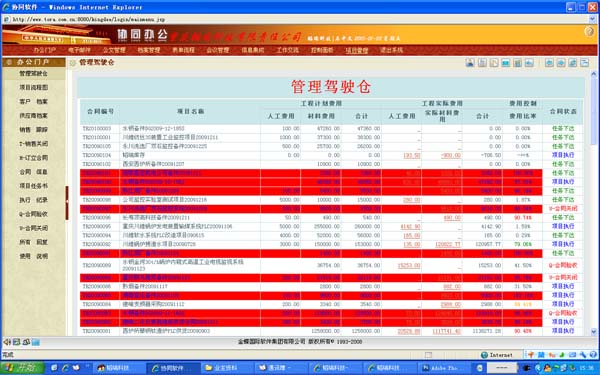This screenshot has height=375, width=600.
Task: Open 管理驾驶仓 in the sidebar
Action: [x=34, y=73]
